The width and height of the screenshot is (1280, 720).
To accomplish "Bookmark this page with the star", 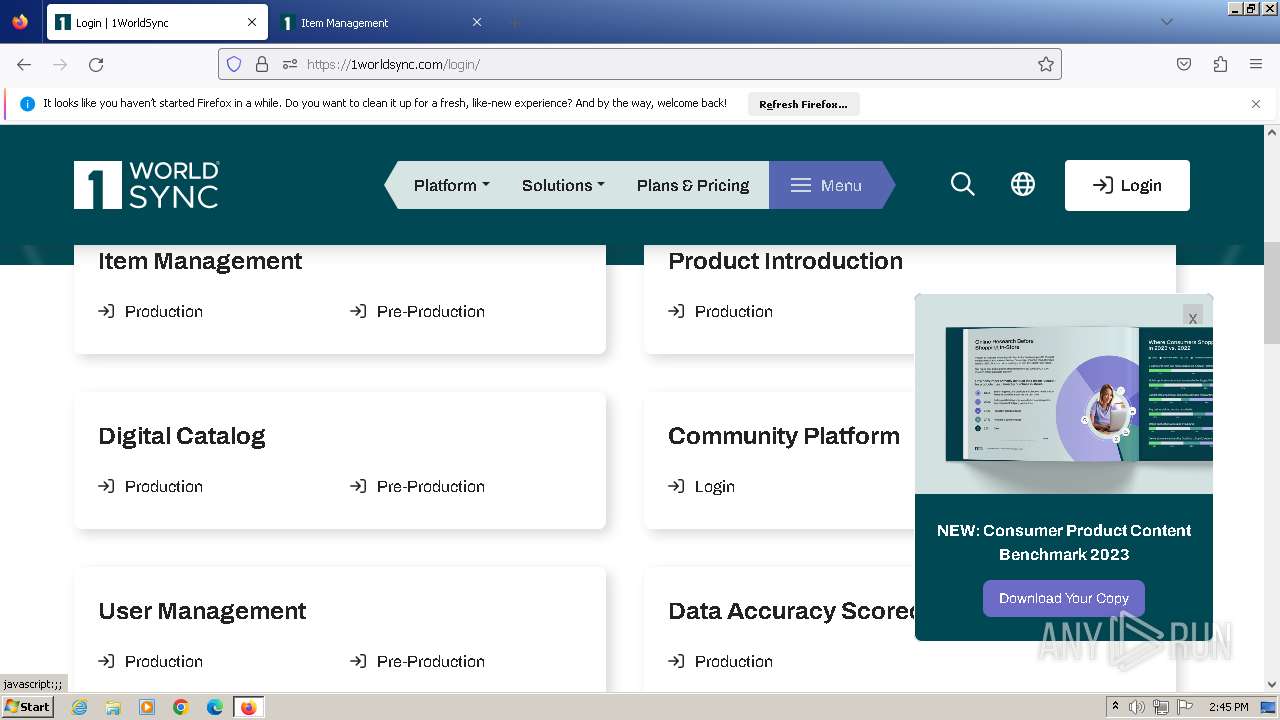I will point(1046,64).
